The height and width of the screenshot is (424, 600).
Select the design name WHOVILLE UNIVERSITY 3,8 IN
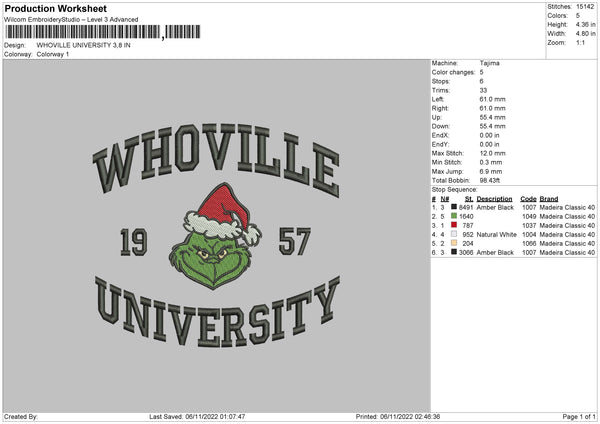[x=83, y=45]
